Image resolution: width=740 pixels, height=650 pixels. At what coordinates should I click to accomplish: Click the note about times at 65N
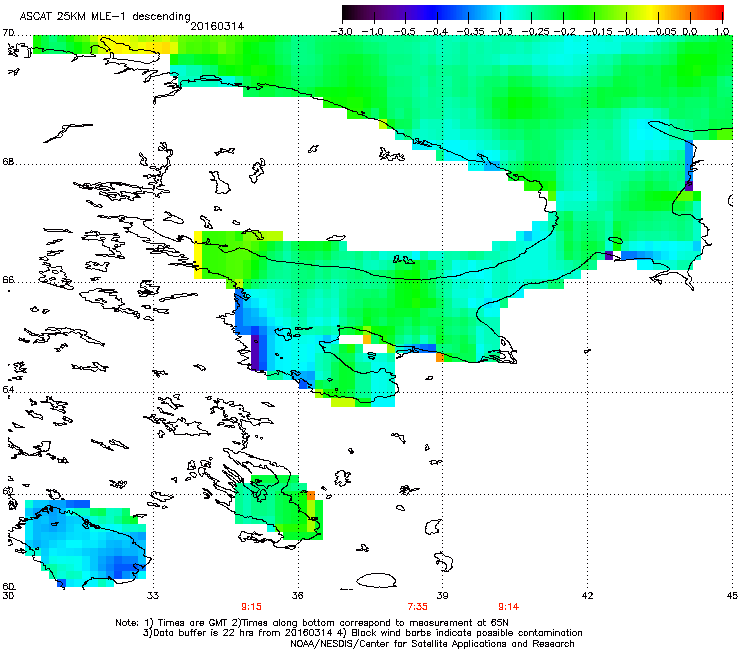[x=312, y=623]
